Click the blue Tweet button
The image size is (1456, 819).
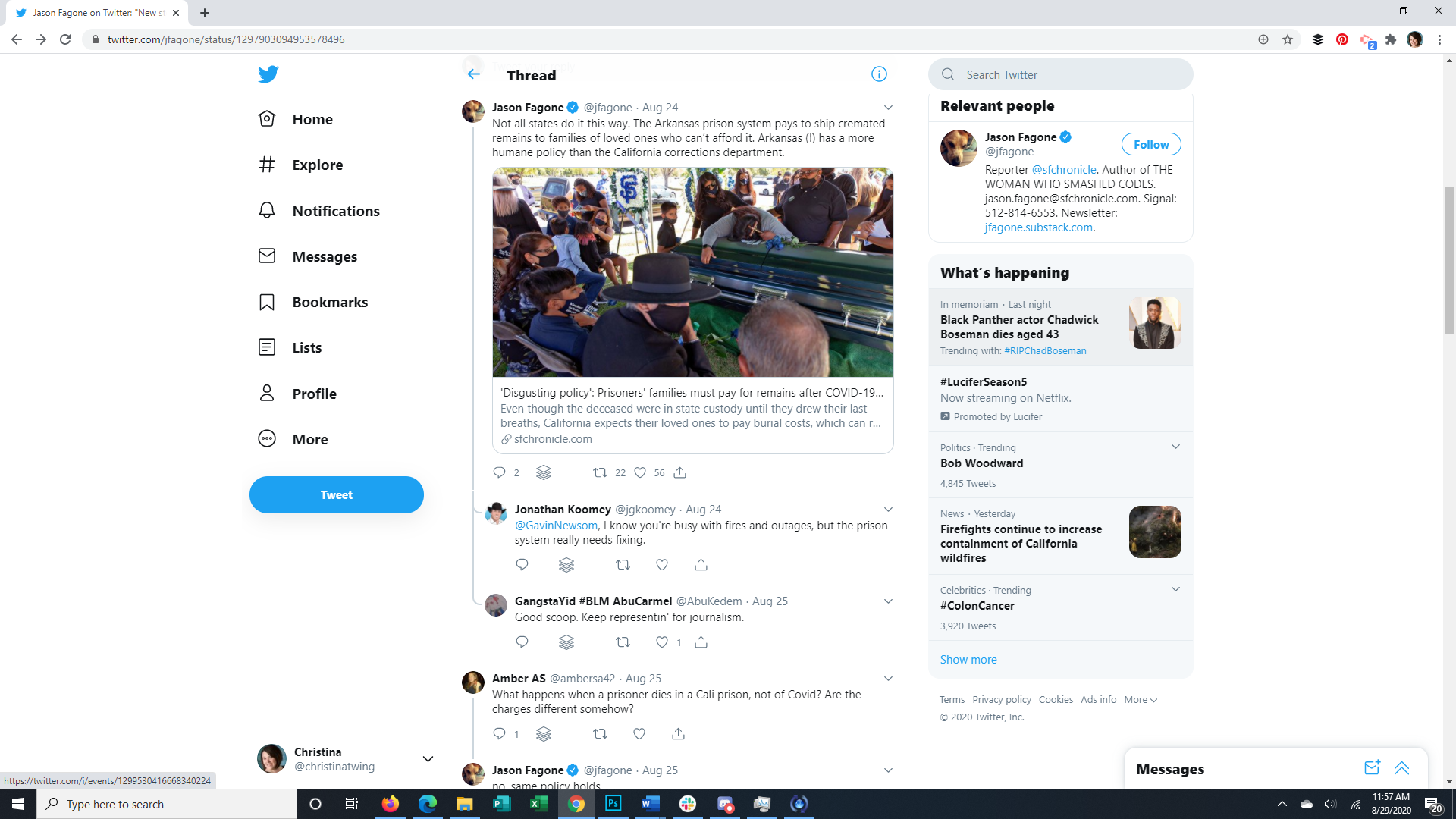(336, 494)
